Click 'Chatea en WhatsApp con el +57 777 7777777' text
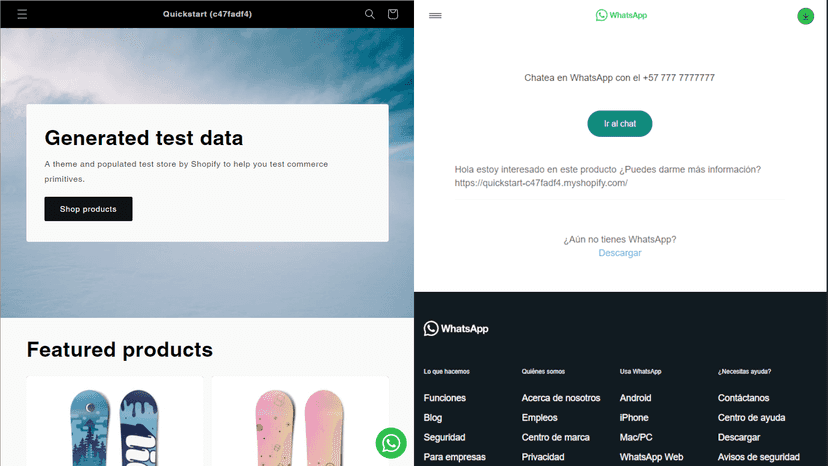Image resolution: width=828 pixels, height=466 pixels. [x=619, y=78]
